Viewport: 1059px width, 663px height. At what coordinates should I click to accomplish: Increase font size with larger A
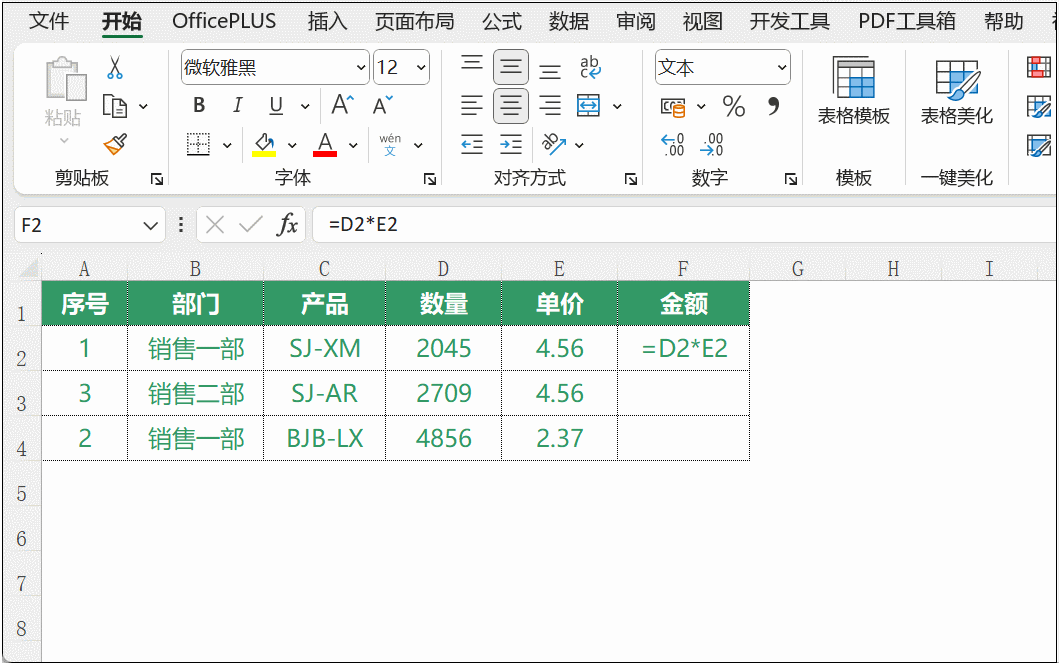click(x=342, y=105)
